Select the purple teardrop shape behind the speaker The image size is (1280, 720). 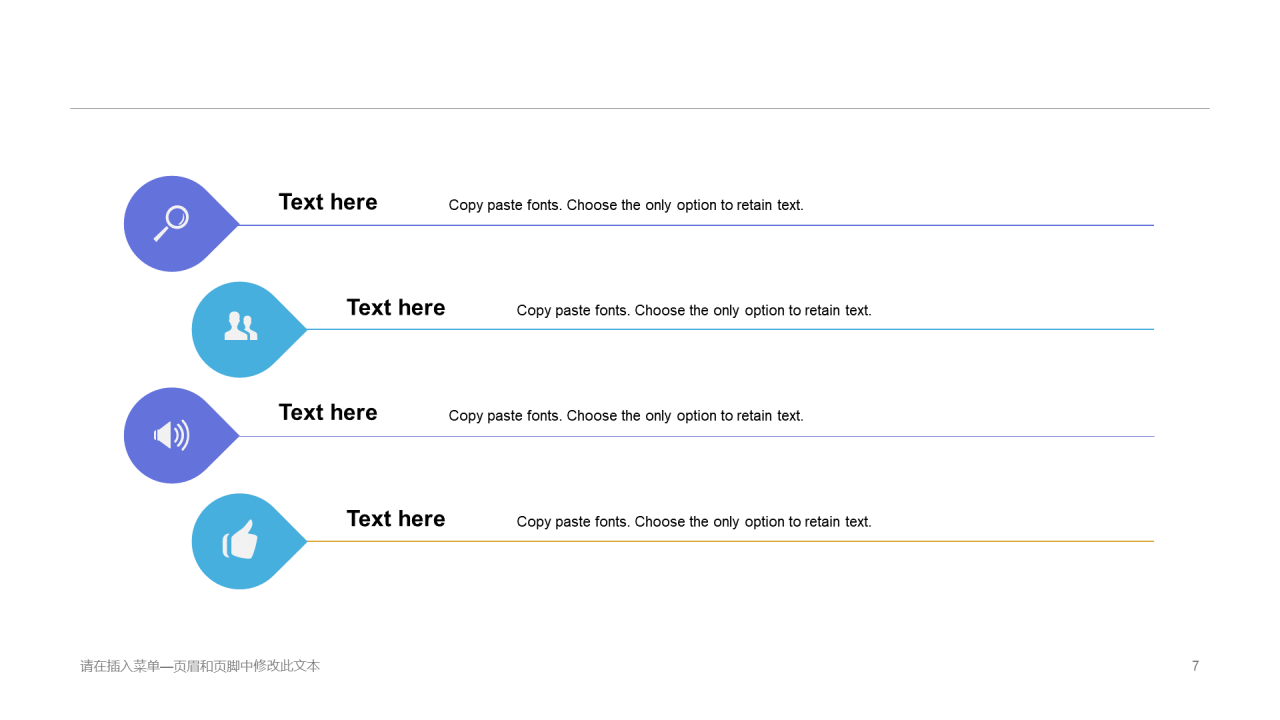point(181,435)
